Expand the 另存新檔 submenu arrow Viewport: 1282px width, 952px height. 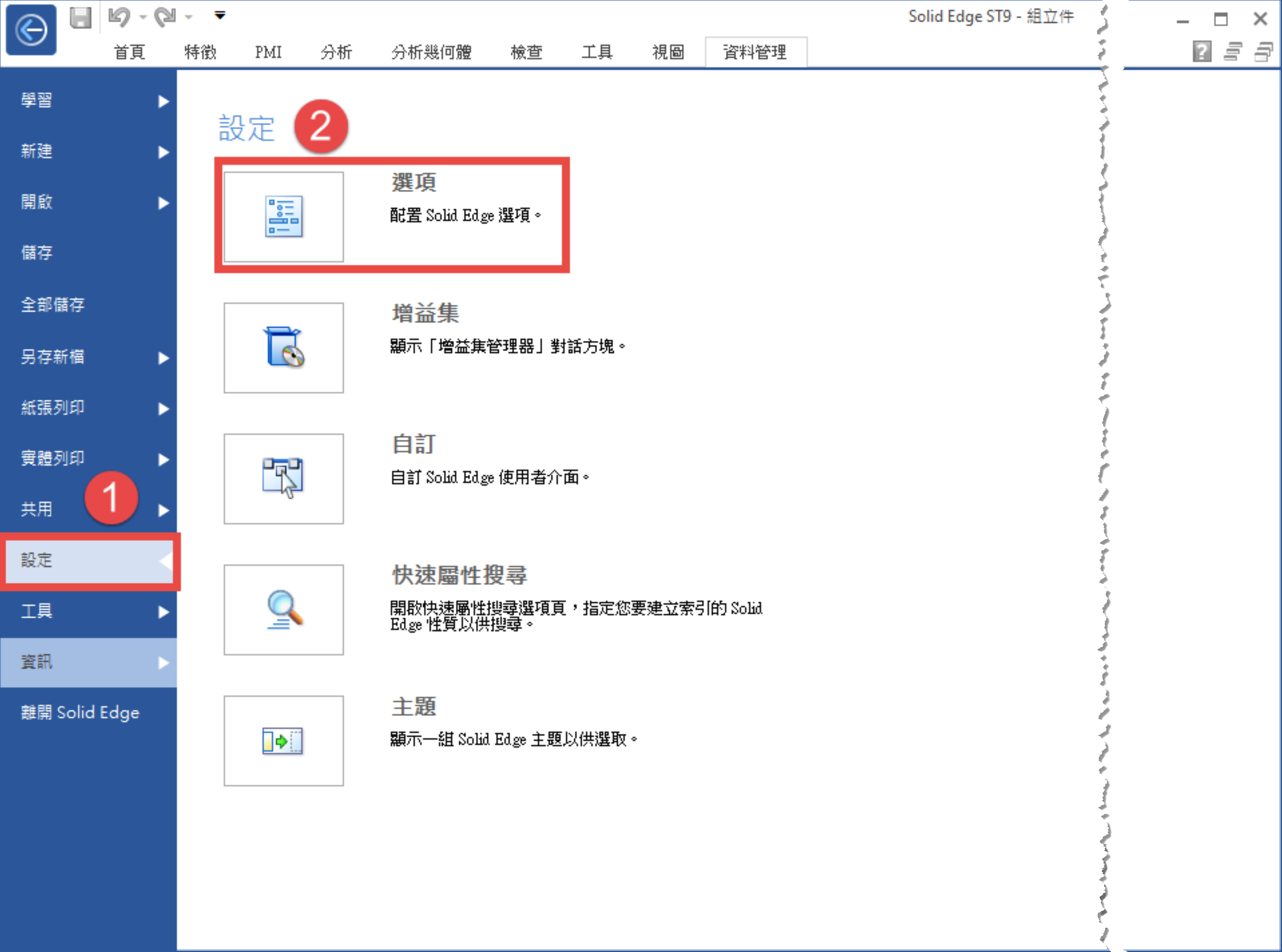tap(164, 358)
